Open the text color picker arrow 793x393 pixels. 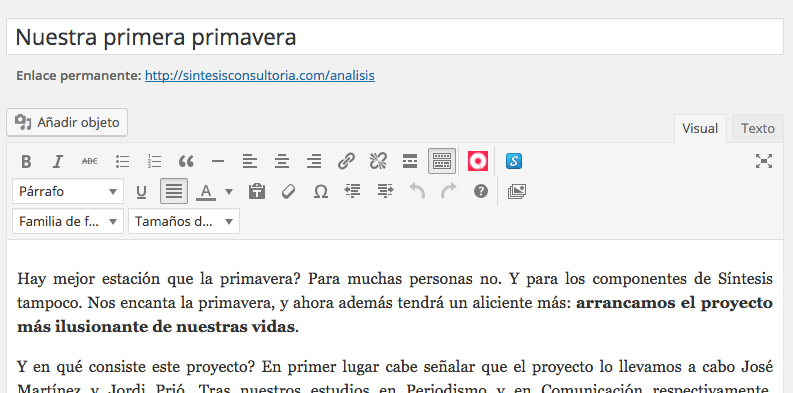click(229, 192)
